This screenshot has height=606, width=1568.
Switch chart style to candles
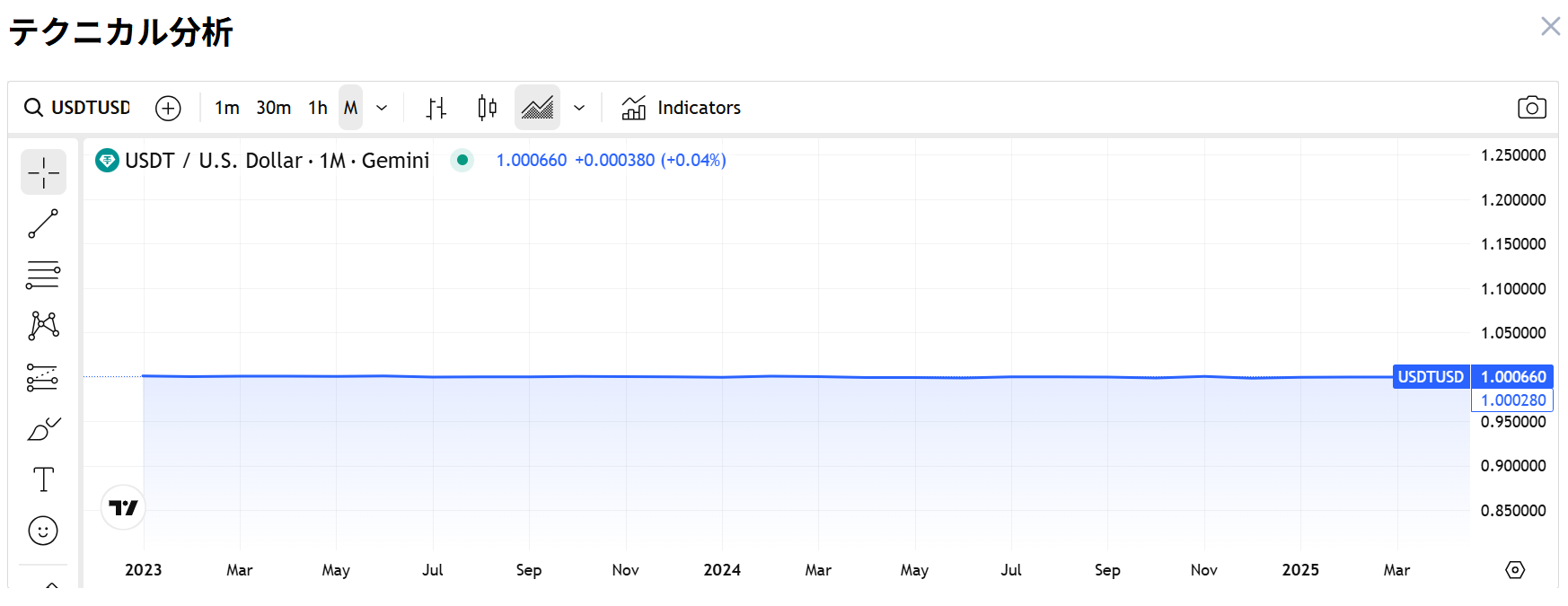coord(487,108)
